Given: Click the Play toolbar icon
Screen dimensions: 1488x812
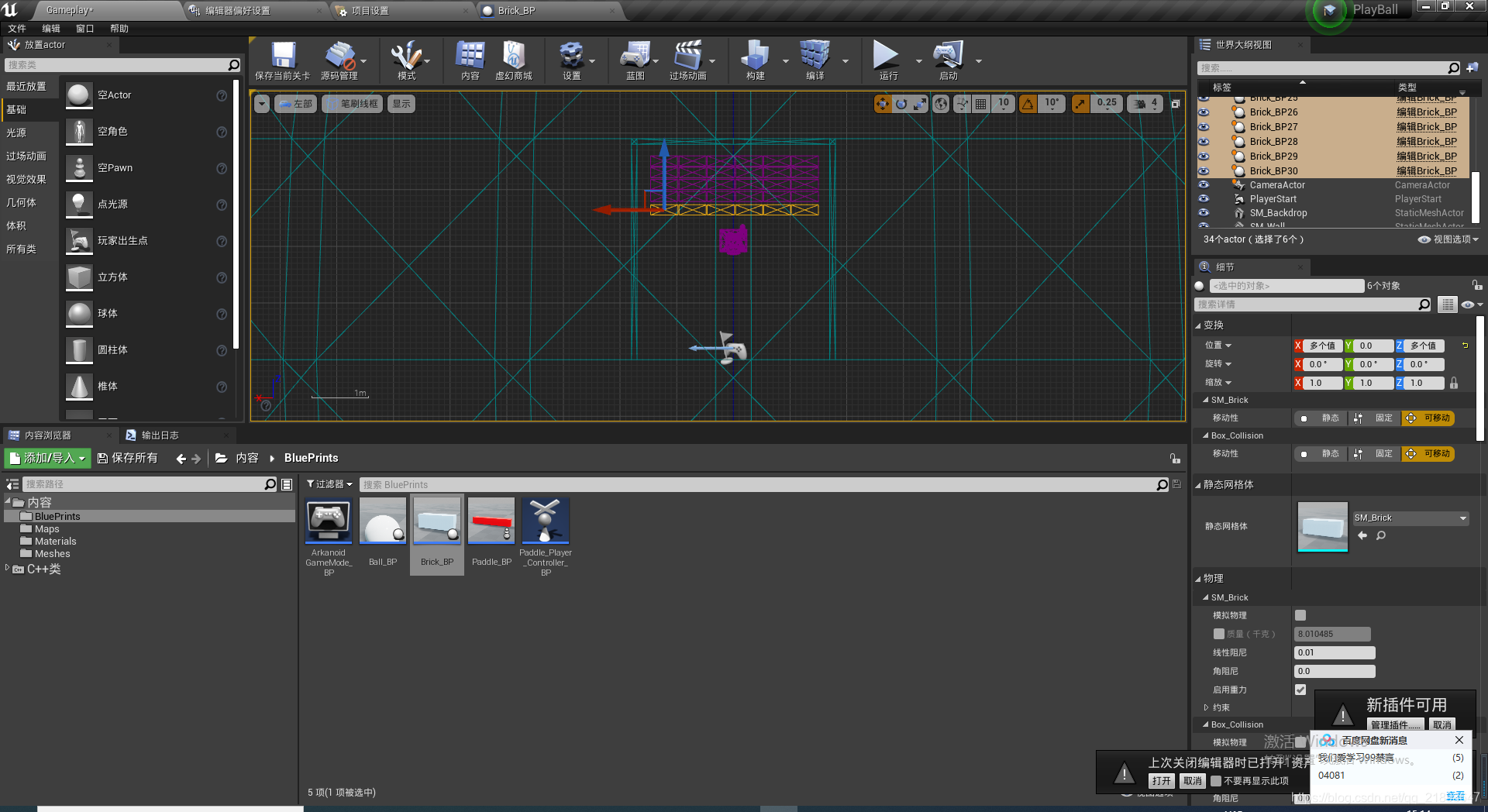Looking at the screenshot, I should (x=888, y=60).
